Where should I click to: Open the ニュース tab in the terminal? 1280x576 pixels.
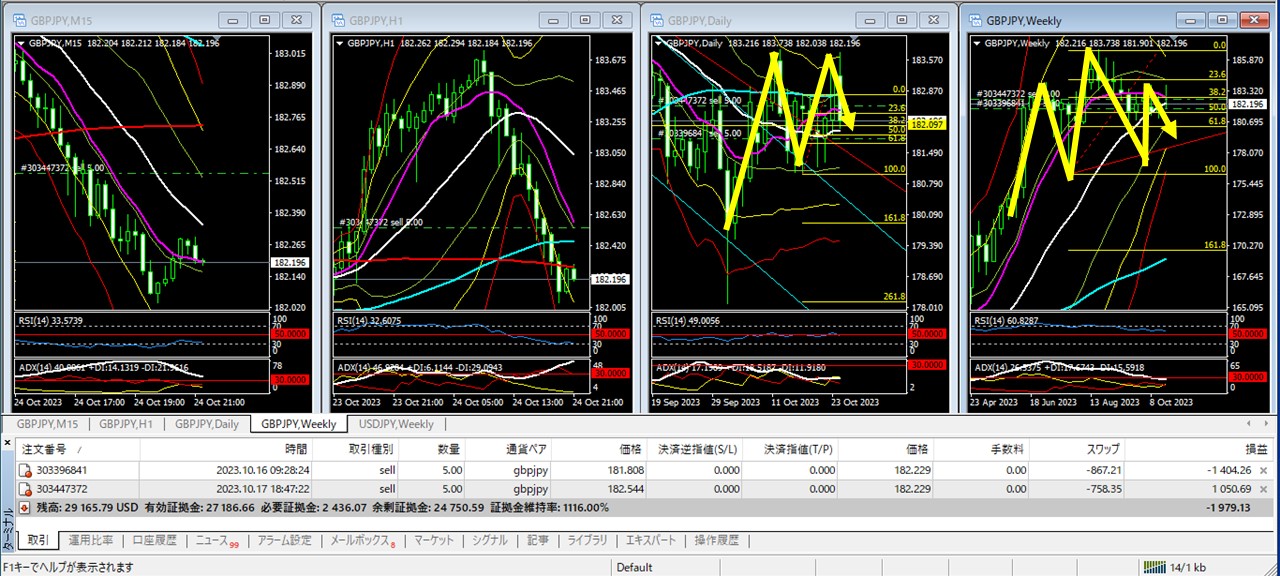(214, 540)
